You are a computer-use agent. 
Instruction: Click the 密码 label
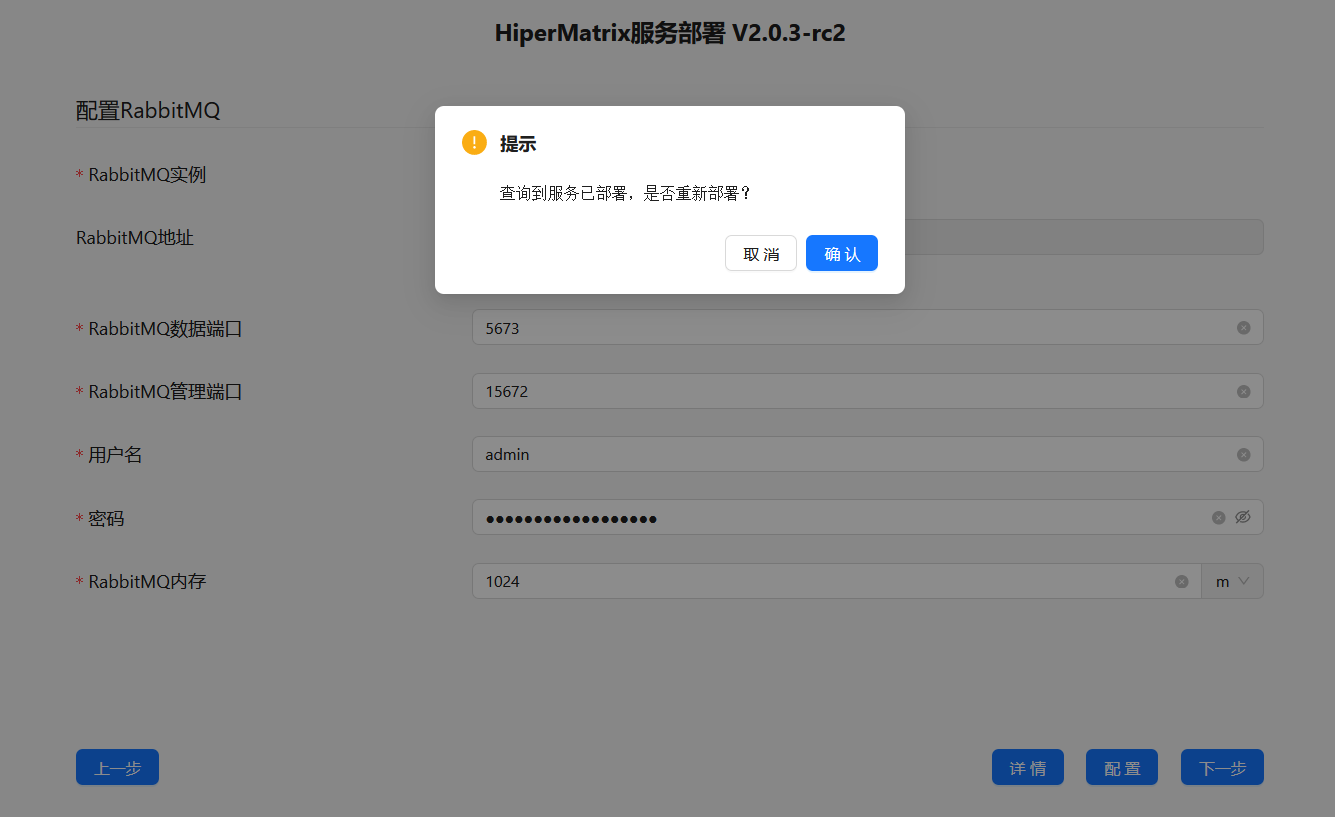pos(106,518)
